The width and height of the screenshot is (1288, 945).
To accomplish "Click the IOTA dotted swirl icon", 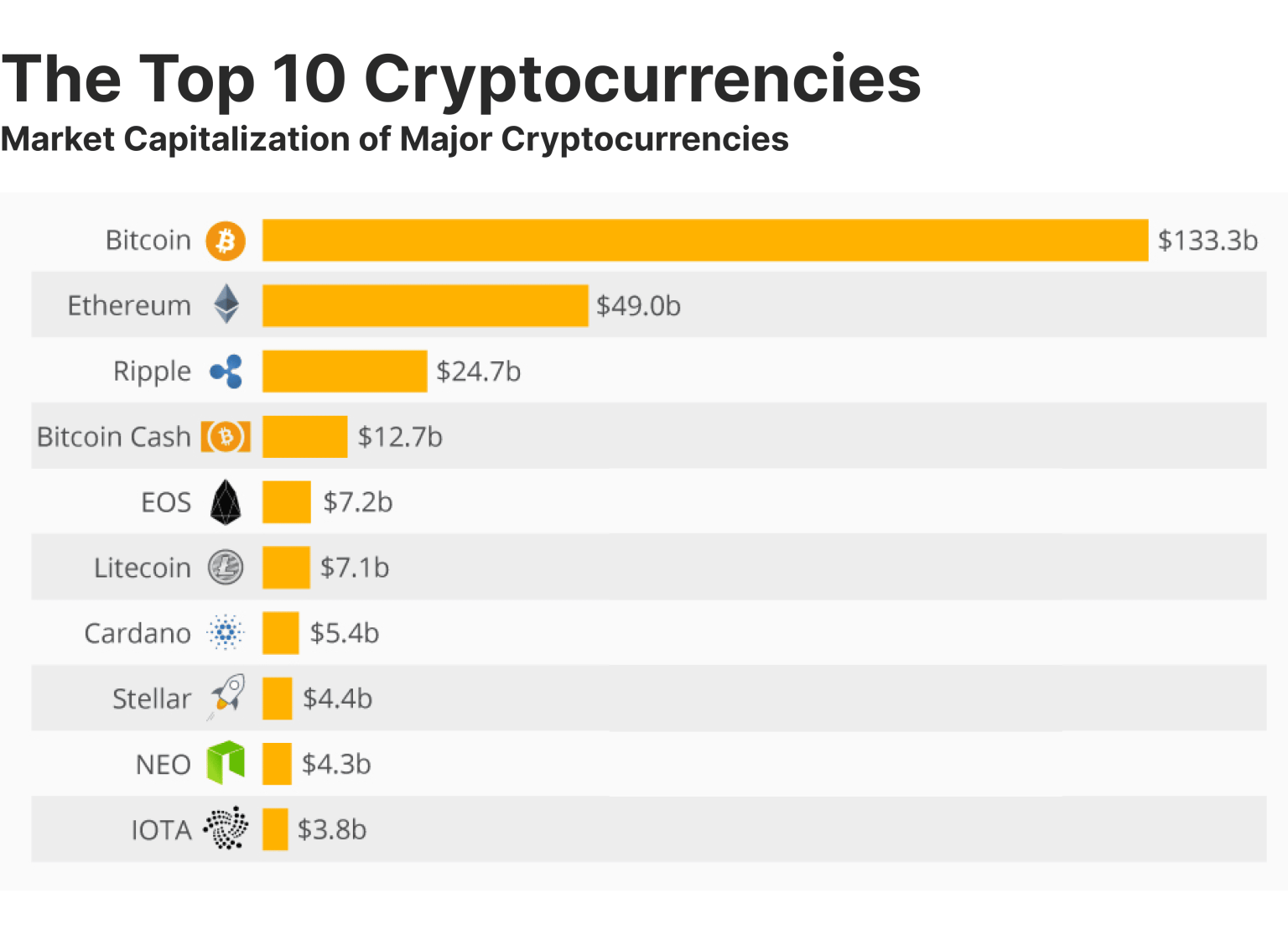I will [x=226, y=828].
